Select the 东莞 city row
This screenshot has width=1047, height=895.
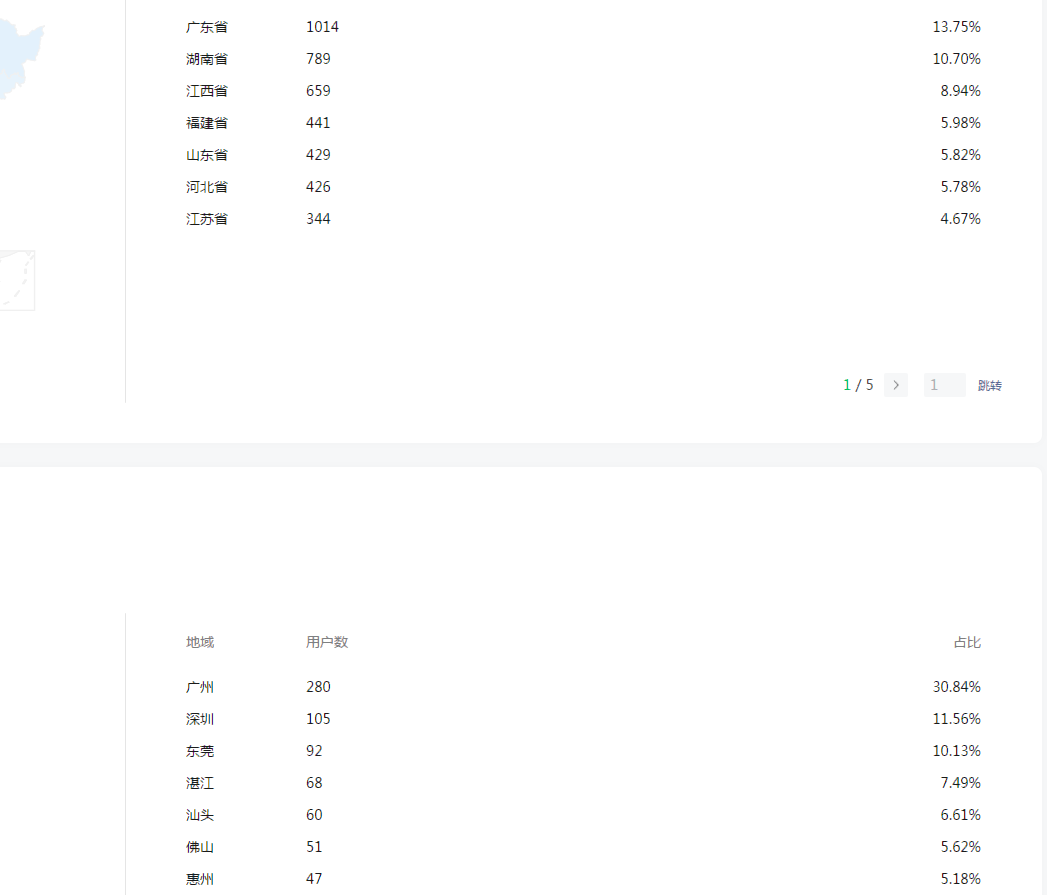pos(200,751)
